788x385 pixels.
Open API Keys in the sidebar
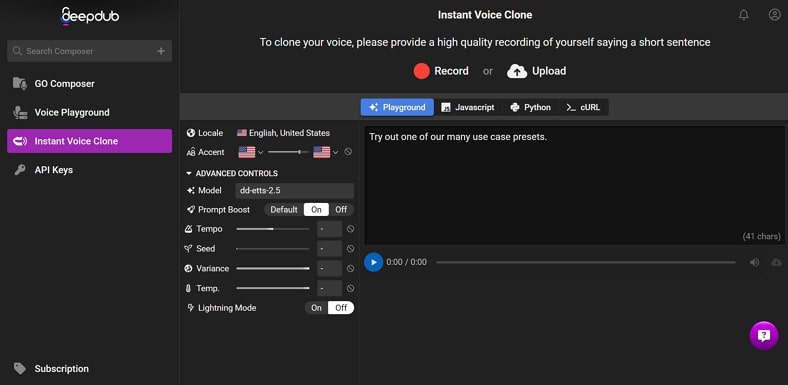click(89, 170)
